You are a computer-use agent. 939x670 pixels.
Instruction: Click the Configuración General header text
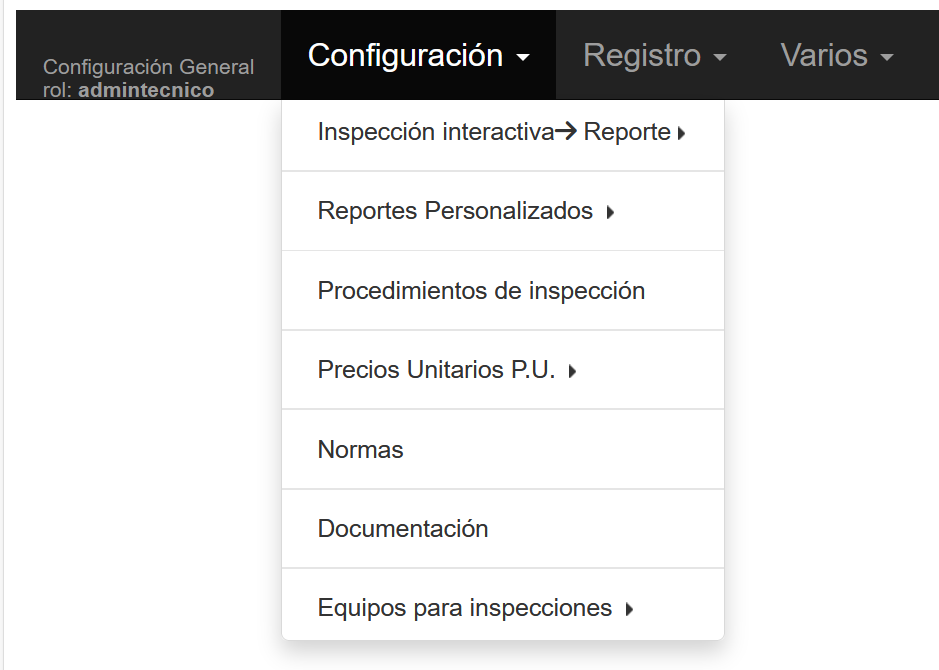148,67
